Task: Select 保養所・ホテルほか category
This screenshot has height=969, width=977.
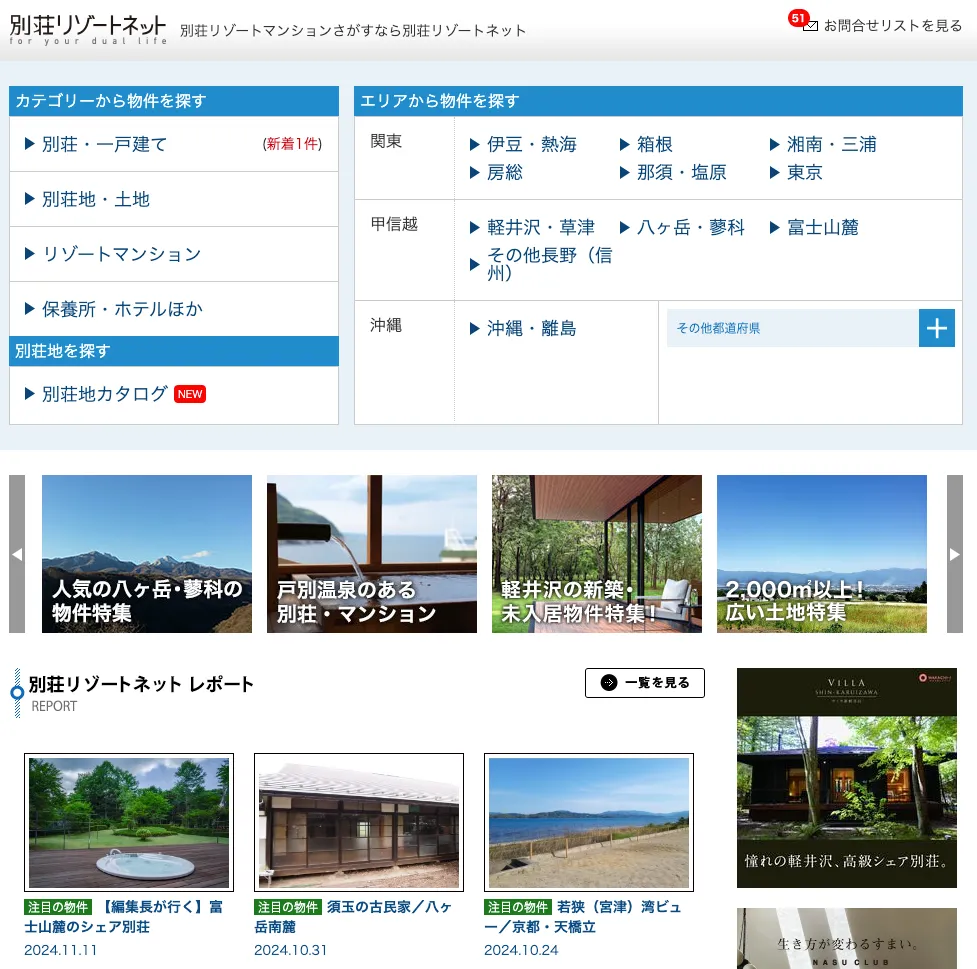Action: (121, 309)
